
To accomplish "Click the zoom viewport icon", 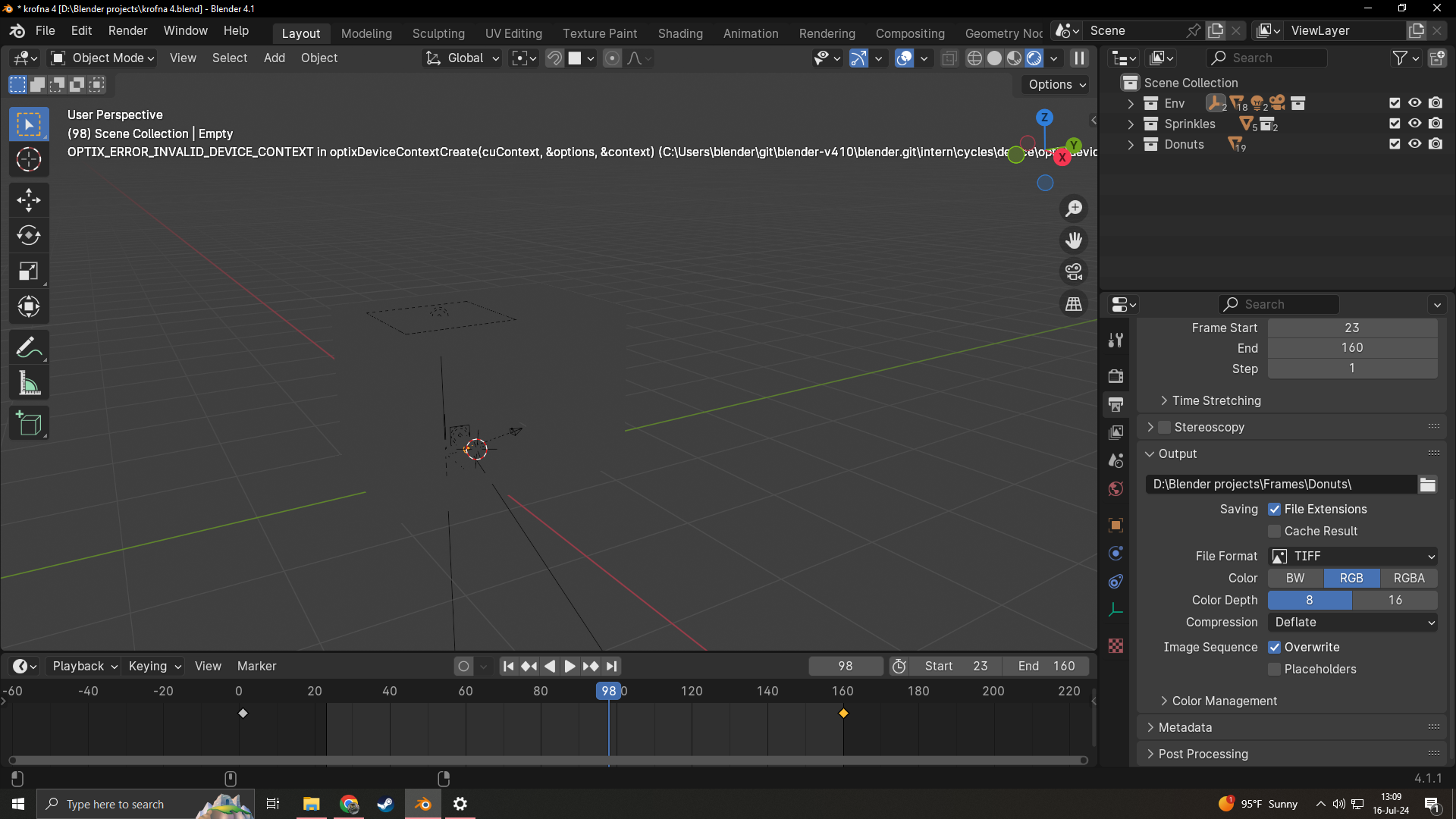I will pyautogui.click(x=1074, y=209).
